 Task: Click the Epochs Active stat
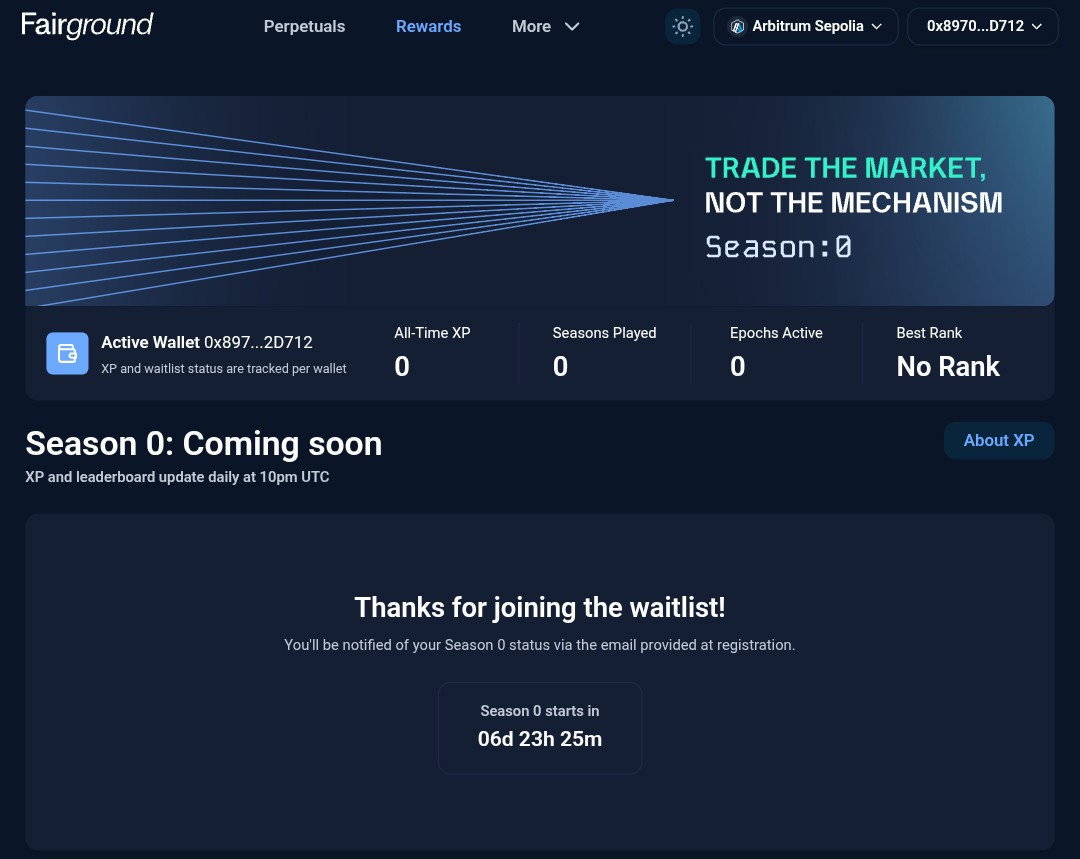(x=776, y=353)
